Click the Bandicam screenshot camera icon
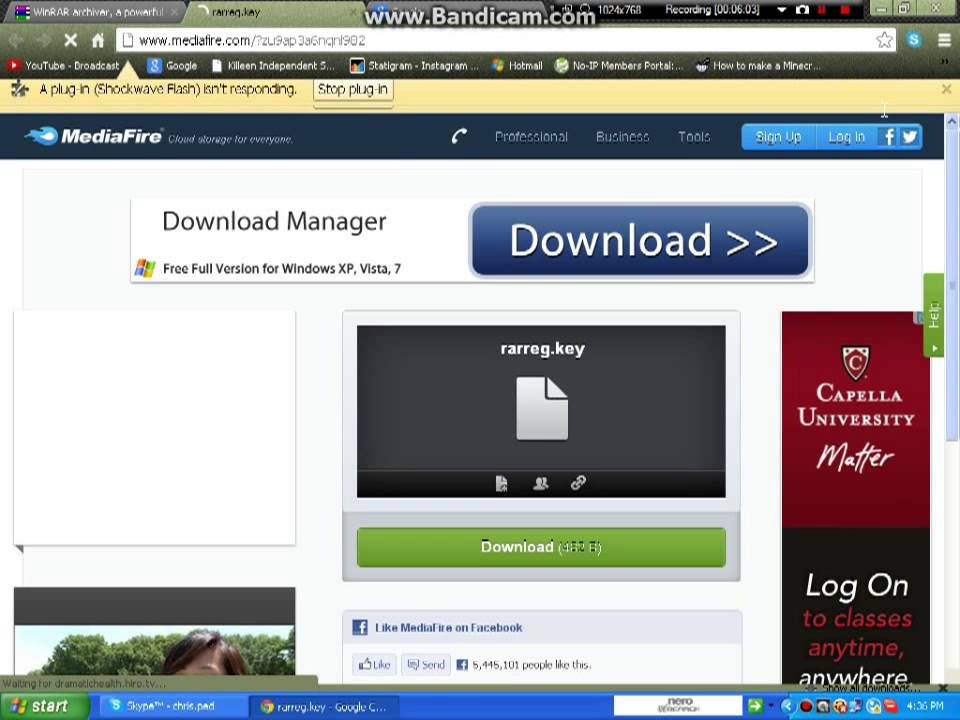Image resolution: width=960 pixels, height=720 pixels. [x=802, y=10]
